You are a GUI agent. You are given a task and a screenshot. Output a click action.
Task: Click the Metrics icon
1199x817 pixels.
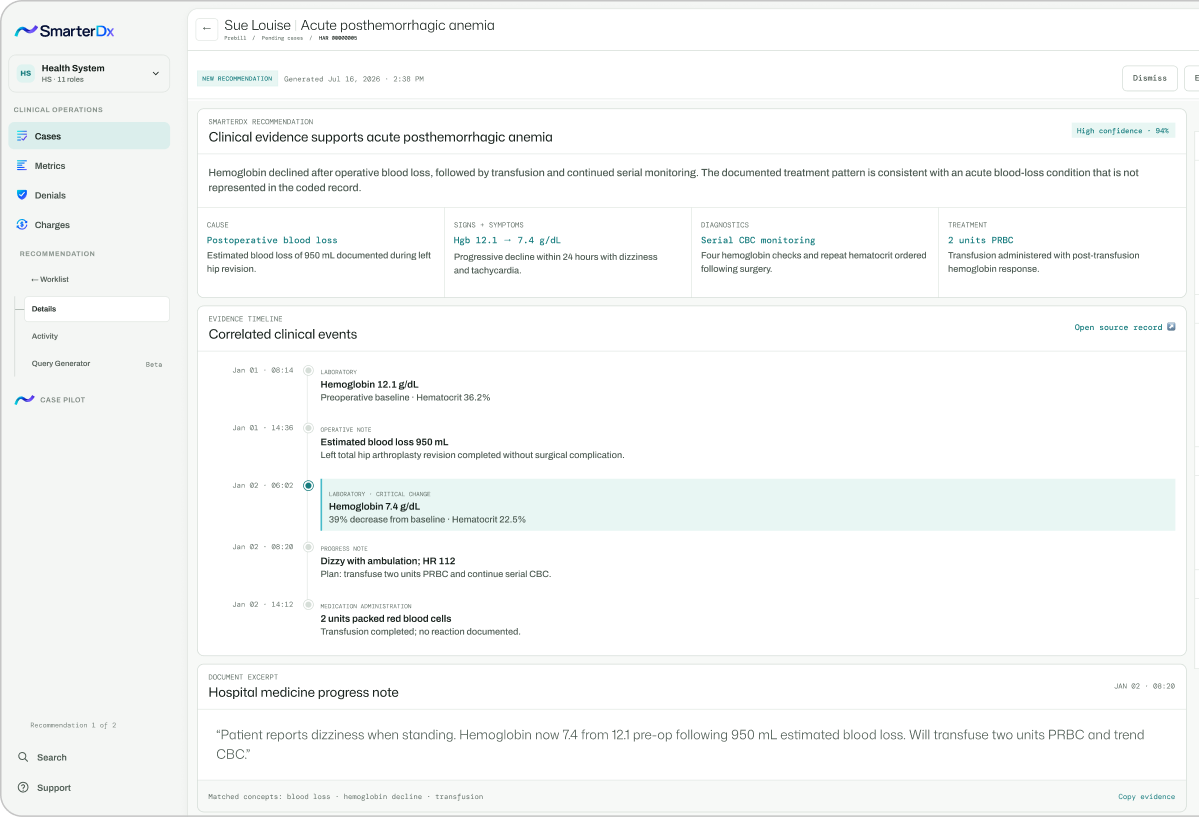(x=22, y=165)
